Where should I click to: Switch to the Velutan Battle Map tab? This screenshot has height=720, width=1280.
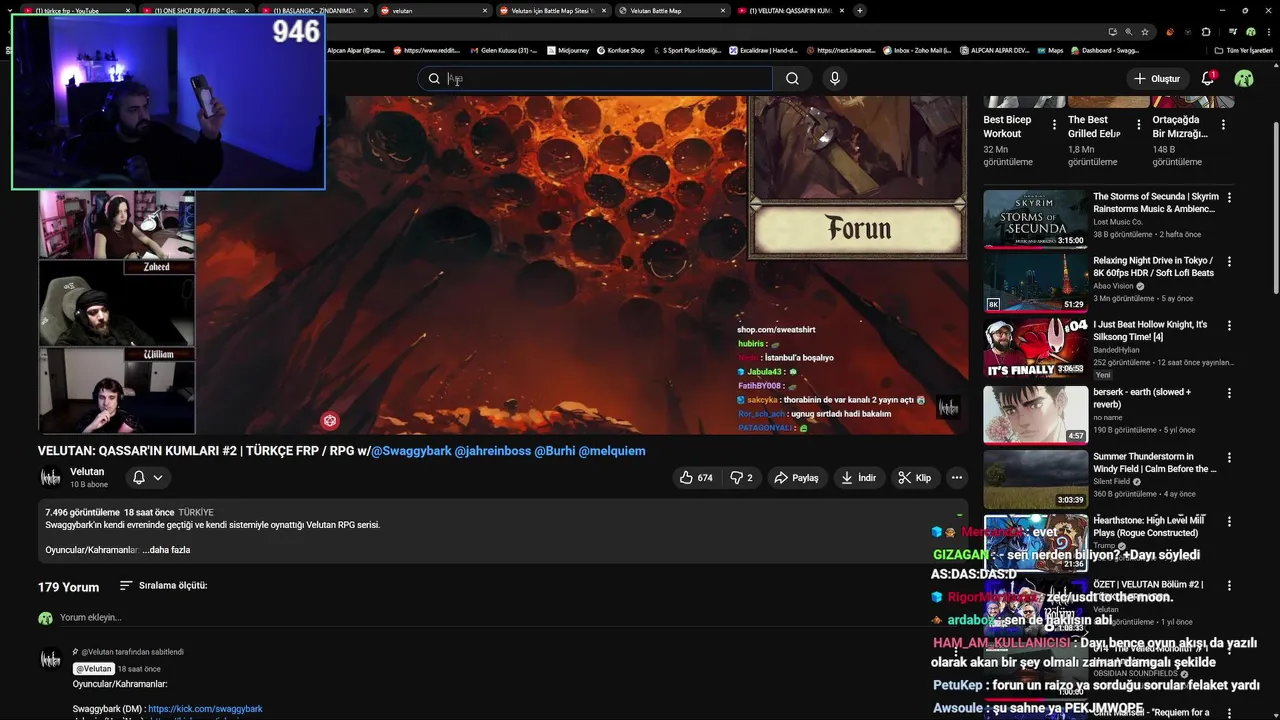(672, 10)
